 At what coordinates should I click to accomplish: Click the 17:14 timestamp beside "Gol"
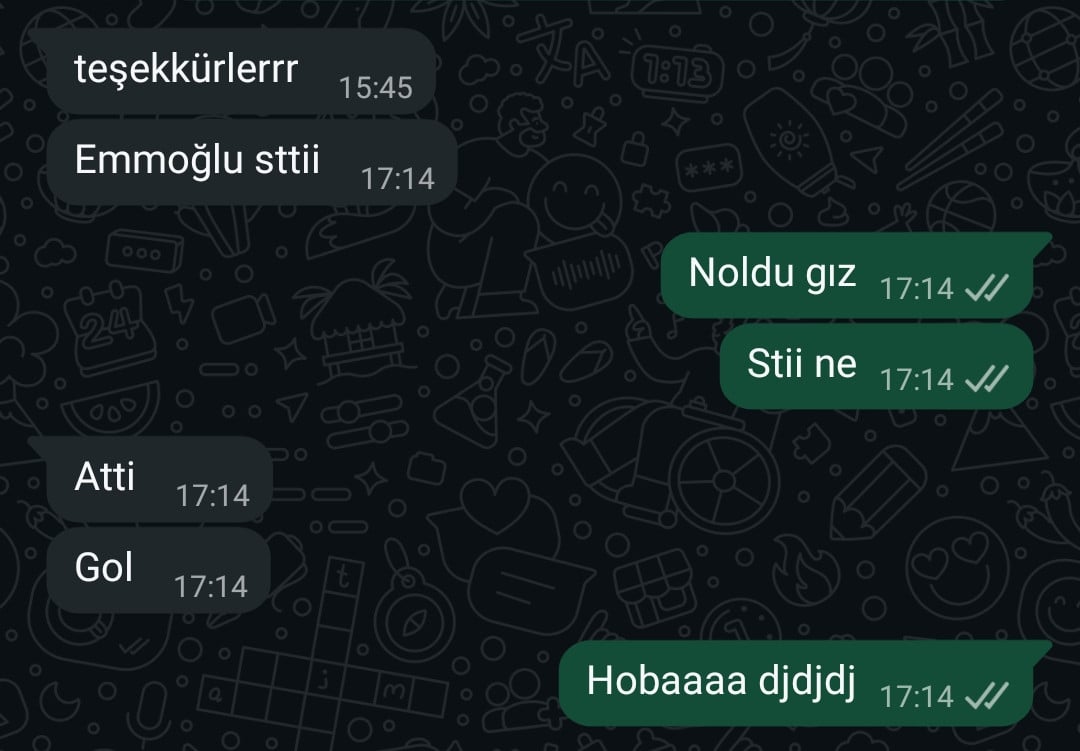point(211,586)
